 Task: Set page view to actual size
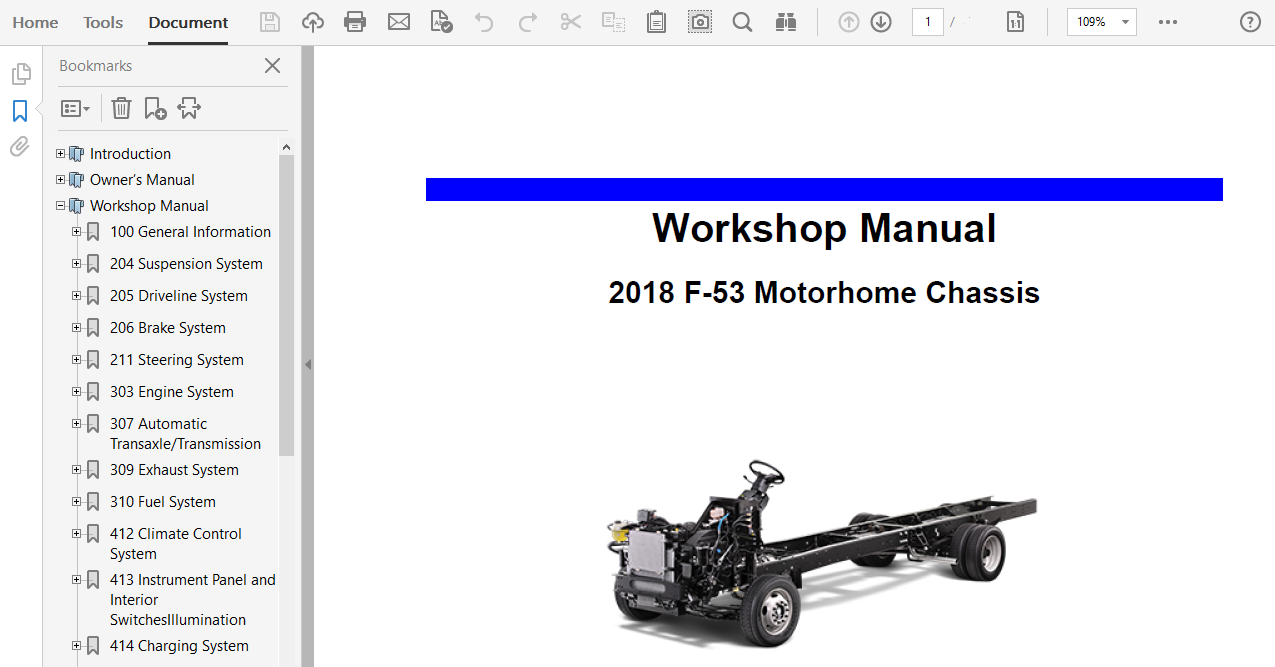[1015, 20]
